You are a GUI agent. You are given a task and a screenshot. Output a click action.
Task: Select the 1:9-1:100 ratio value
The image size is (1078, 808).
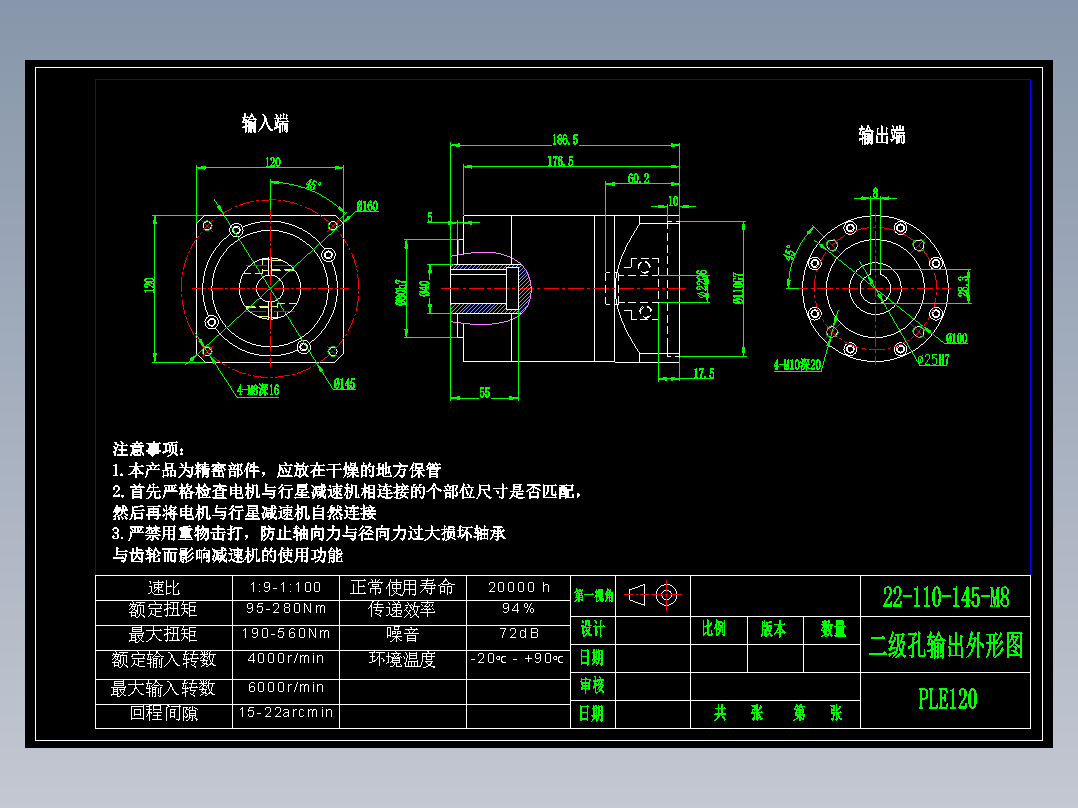(285, 588)
